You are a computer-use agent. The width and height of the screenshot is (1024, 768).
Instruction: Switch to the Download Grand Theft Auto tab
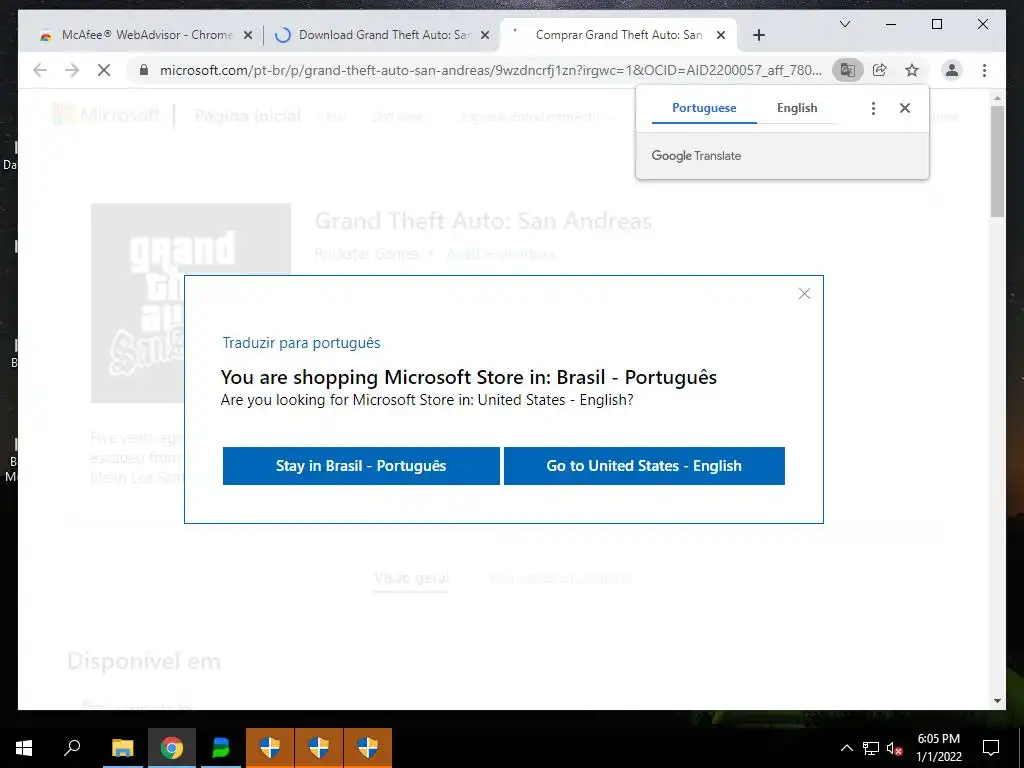click(x=383, y=35)
